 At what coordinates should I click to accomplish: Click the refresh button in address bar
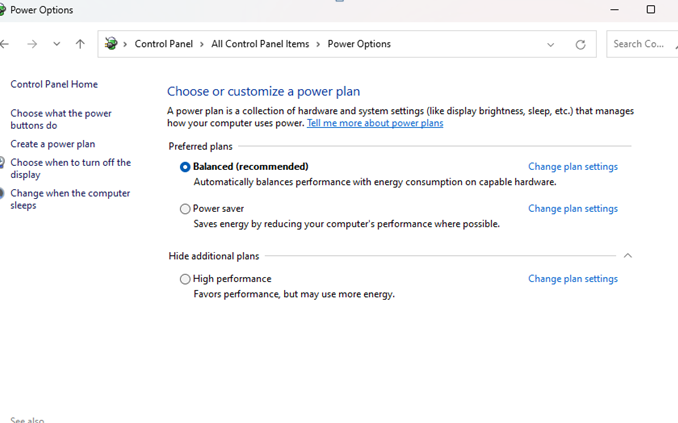[580, 44]
